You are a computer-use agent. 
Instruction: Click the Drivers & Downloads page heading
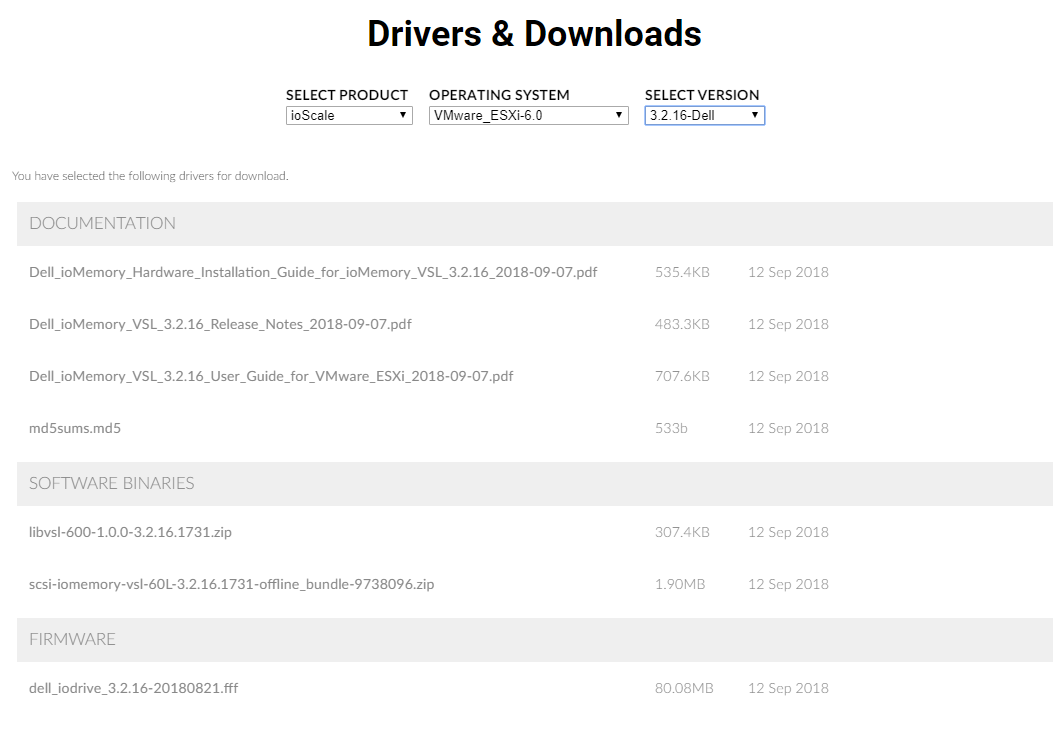pos(534,34)
